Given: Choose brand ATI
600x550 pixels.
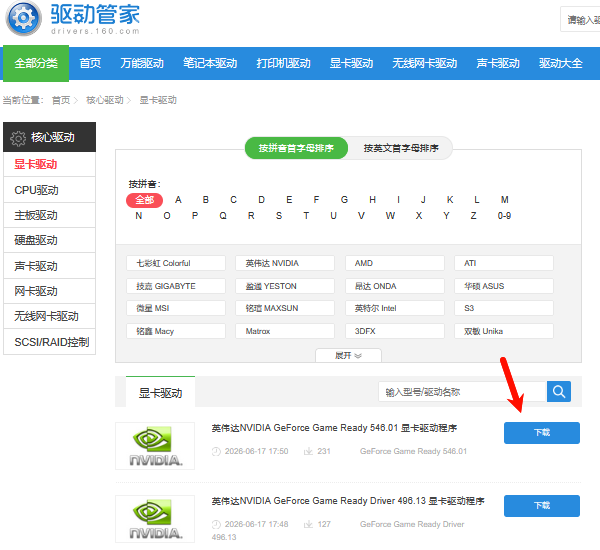Looking at the screenshot, I should point(504,263).
